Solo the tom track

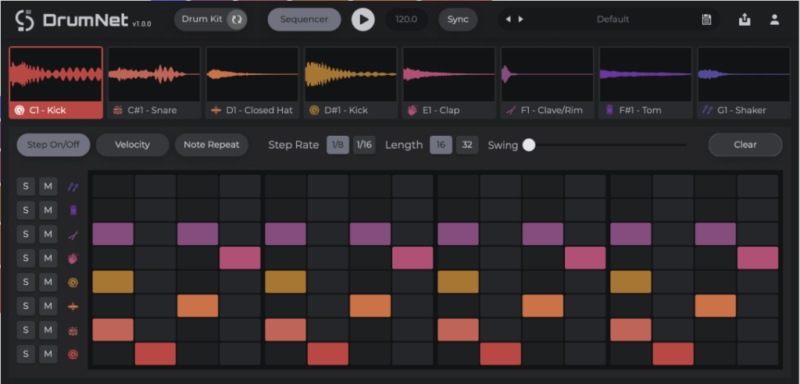click(x=26, y=210)
